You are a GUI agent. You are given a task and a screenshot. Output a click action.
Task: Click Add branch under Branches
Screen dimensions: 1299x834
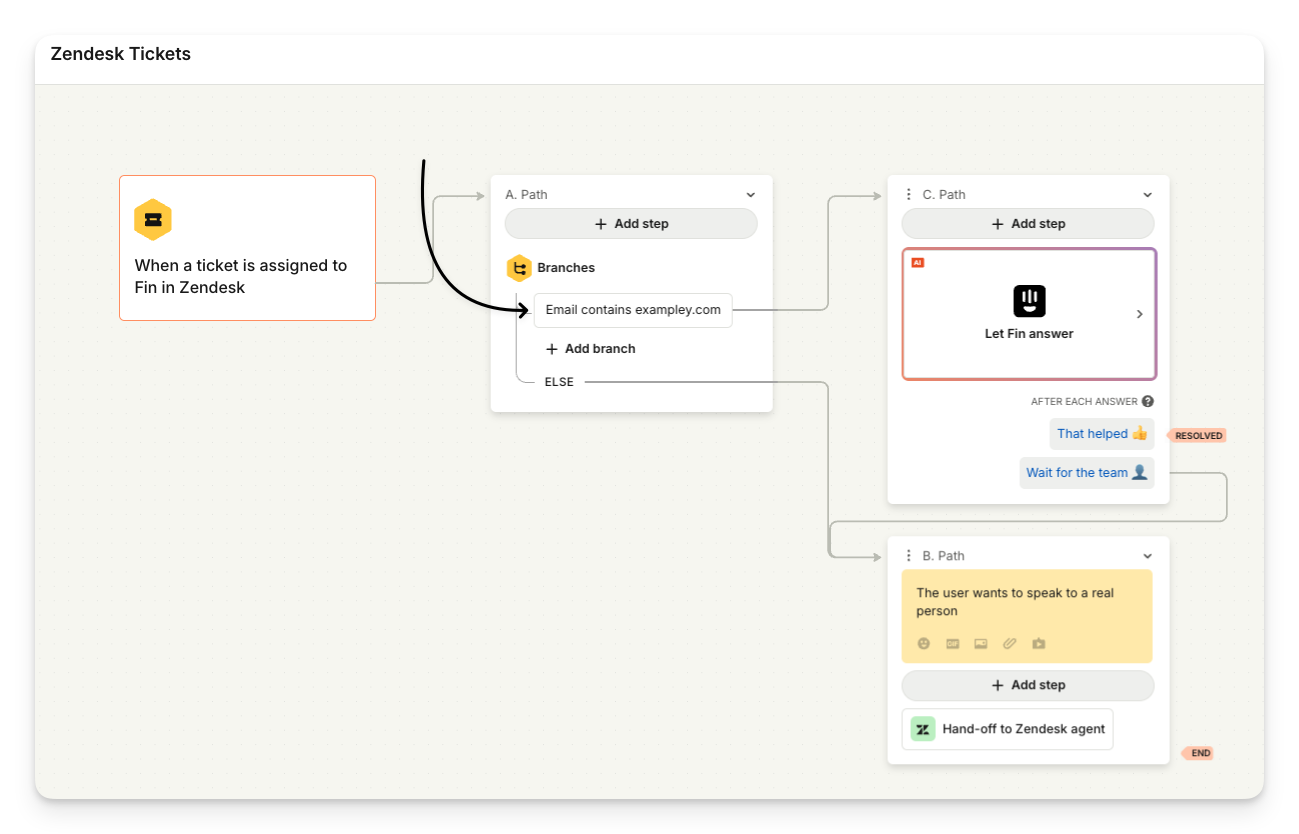click(590, 349)
